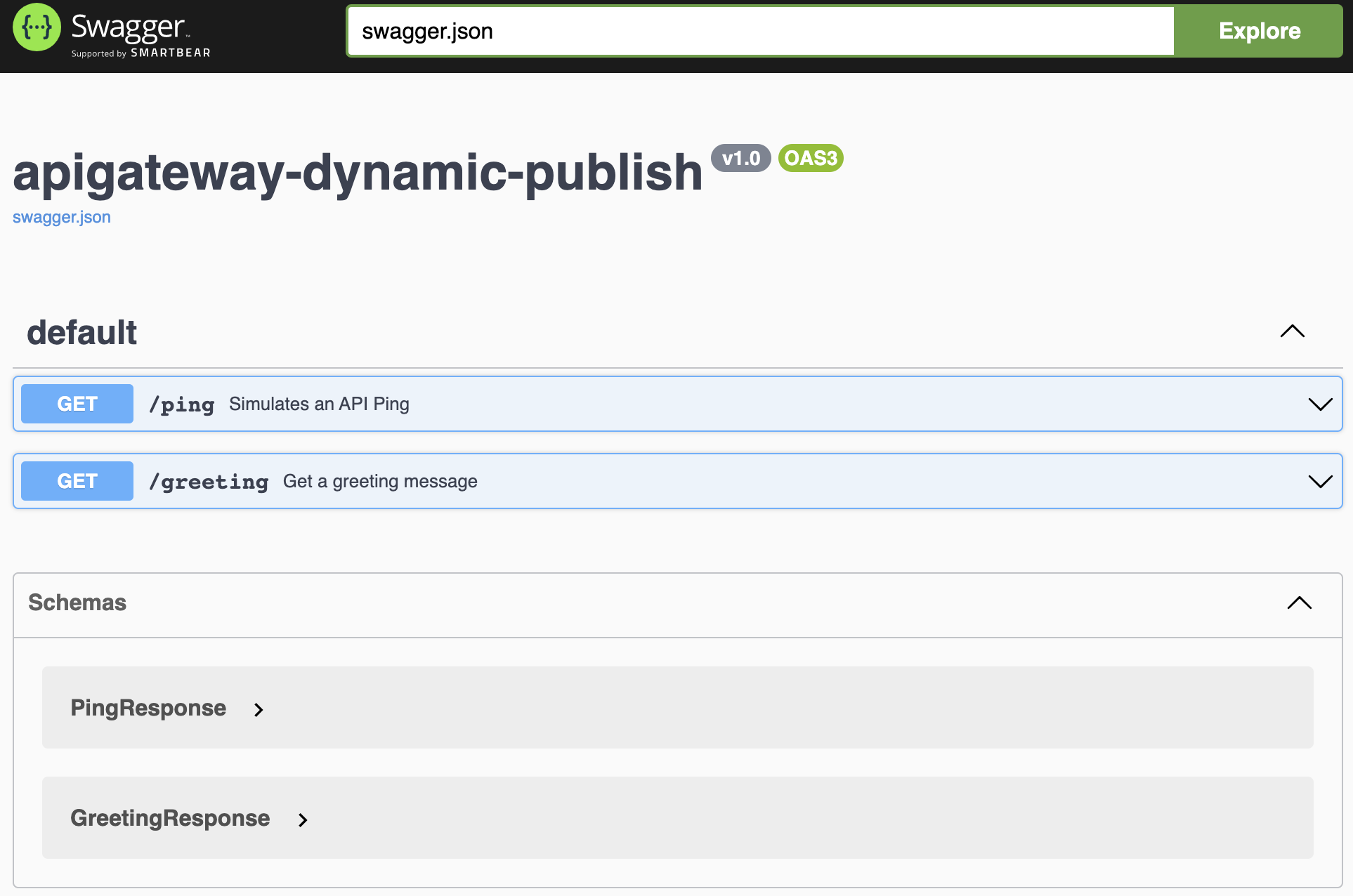Click the PingResponse schema name
The width and height of the screenshot is (1353, 896).
(x=148, y=708)
